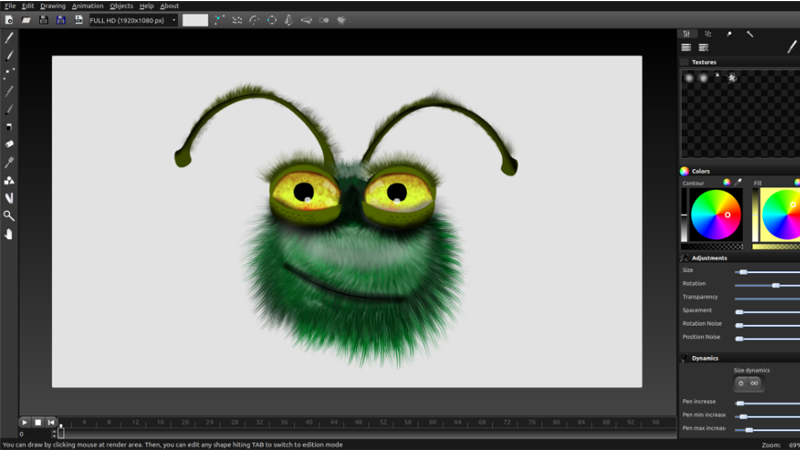Click the contour color wheel

(716, 214)
